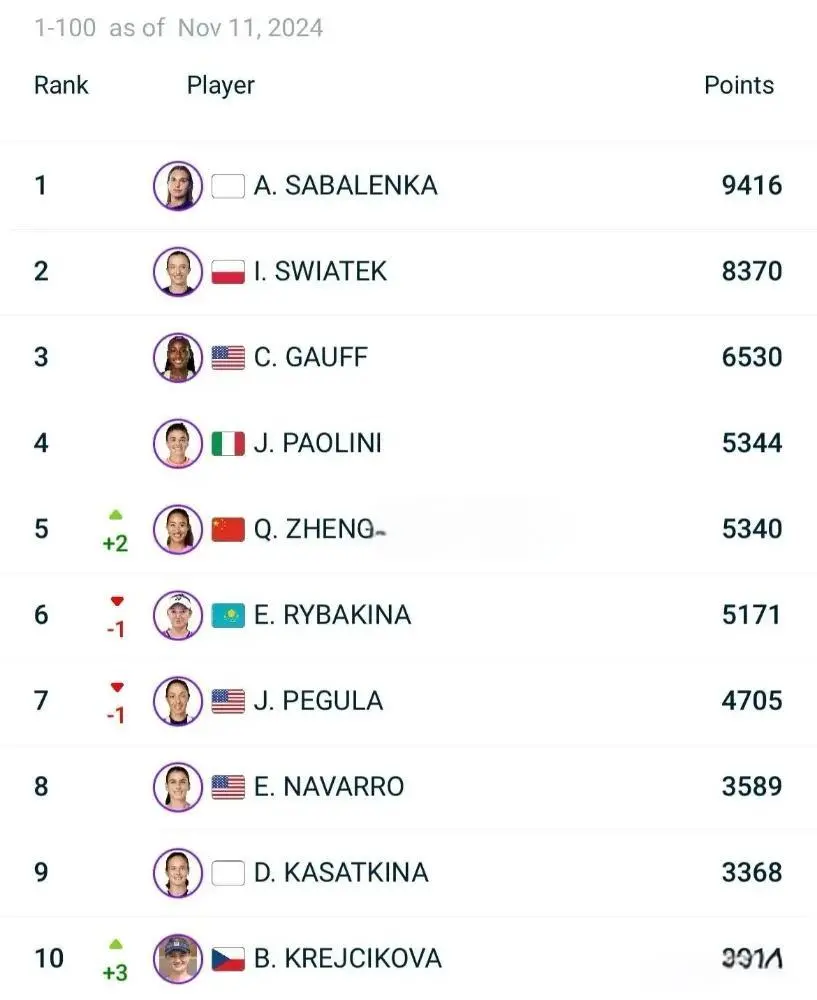Image resolution: width=817 pixels, height=1000 pixels.
Task: Click the Polish flag icon next to Swiatek
Action: tap(228, 272)
